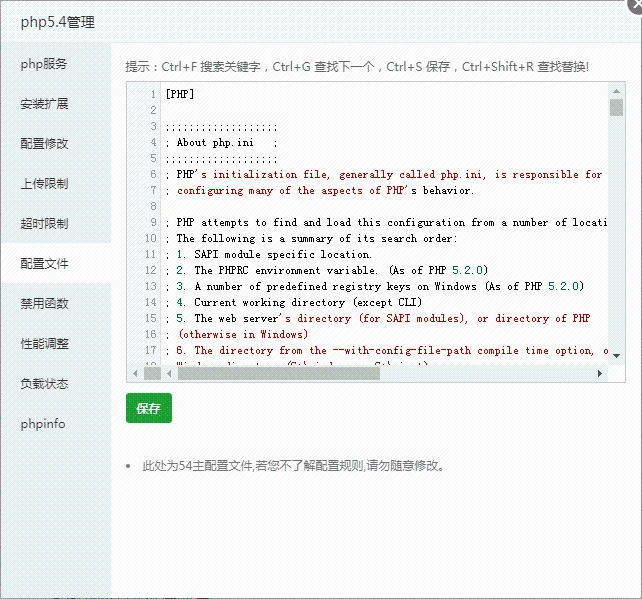Click the horizontal scrollbar thumb in editor
This screenshot has width=642, height=599.
pyautogui.click(x=278, y=373)
